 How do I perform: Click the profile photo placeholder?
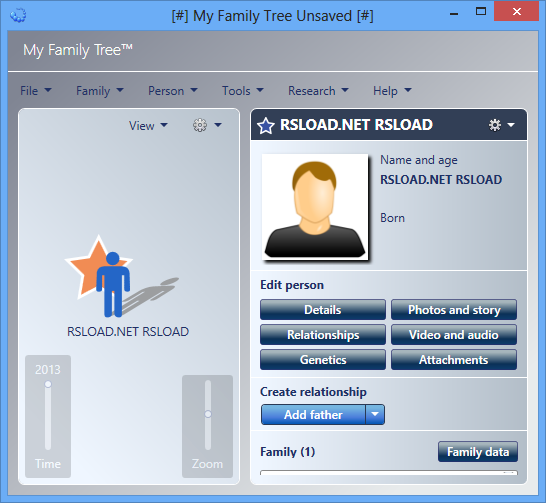tap(315, 207)
